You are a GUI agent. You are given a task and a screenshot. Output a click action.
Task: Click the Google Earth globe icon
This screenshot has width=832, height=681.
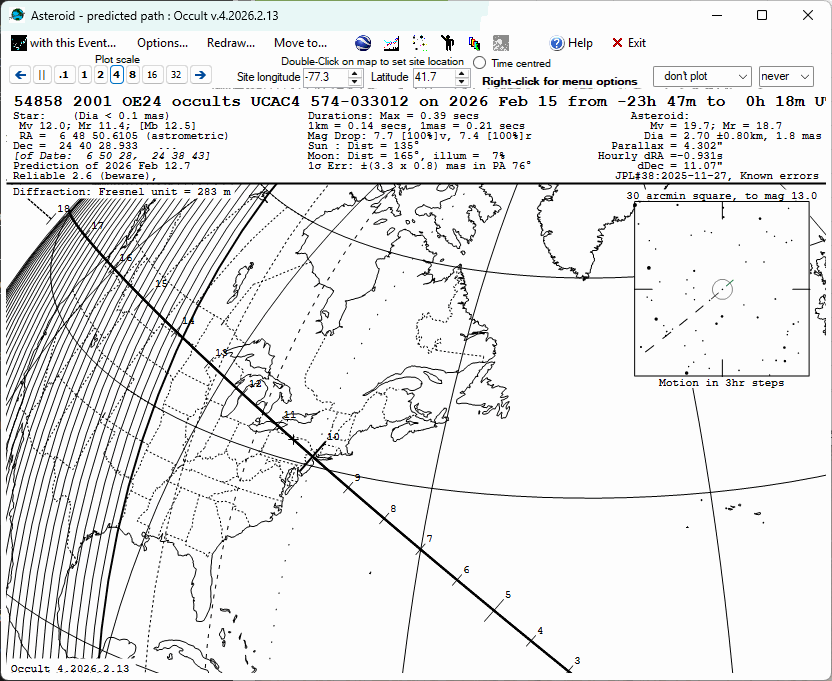[x=363, y=43]
